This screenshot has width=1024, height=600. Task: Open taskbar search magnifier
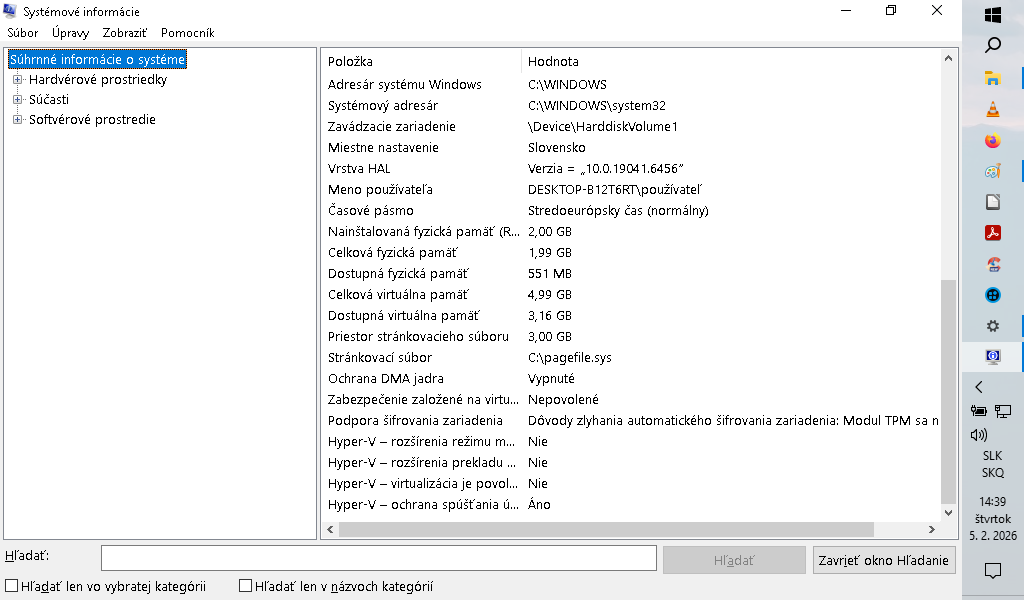tap(993, 45)
